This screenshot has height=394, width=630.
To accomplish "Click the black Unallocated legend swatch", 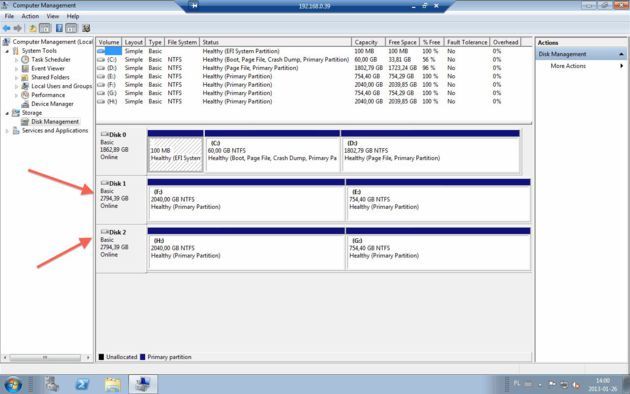I will [x=101, y=357].
